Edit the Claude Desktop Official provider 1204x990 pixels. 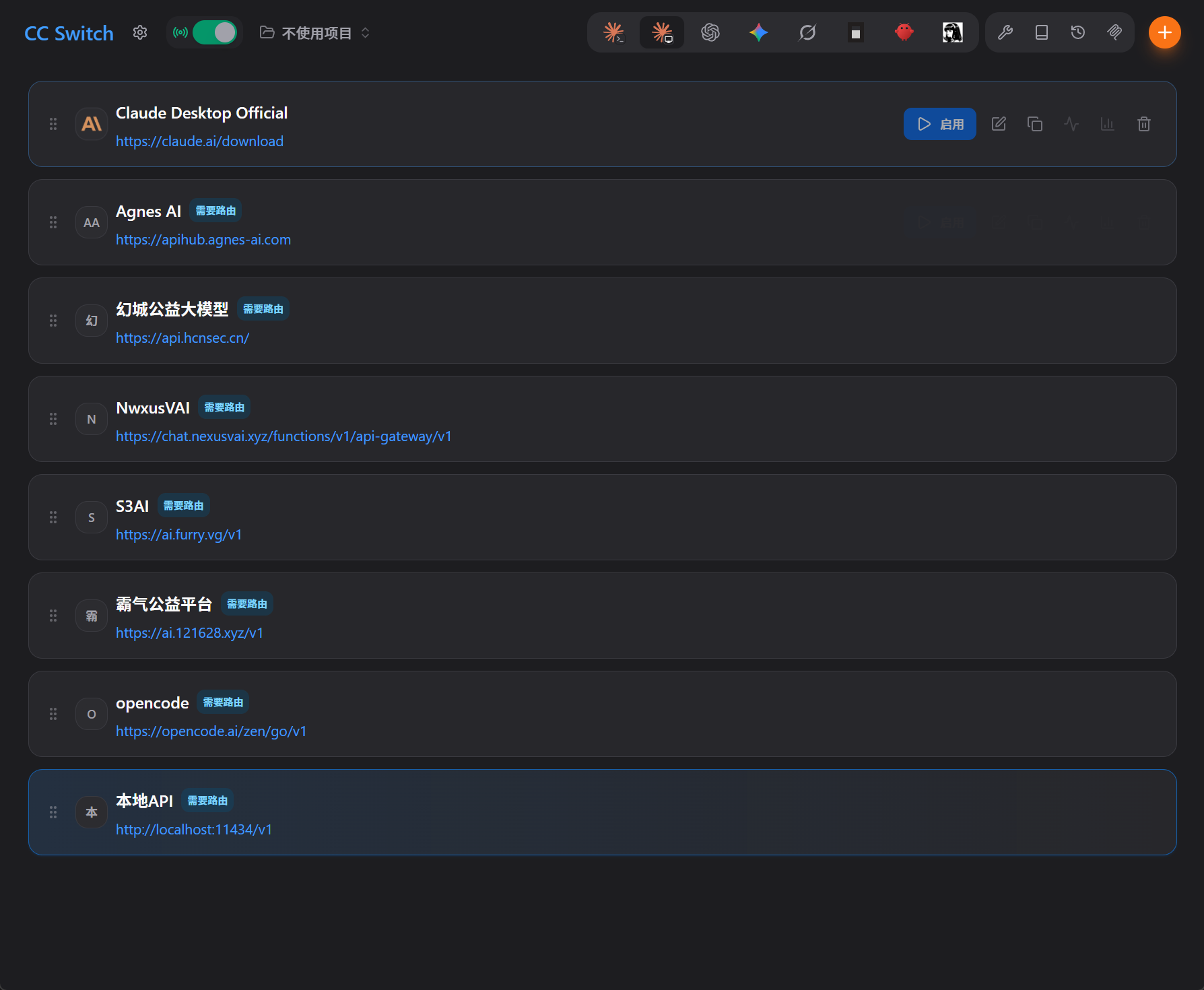coord(999,124)
